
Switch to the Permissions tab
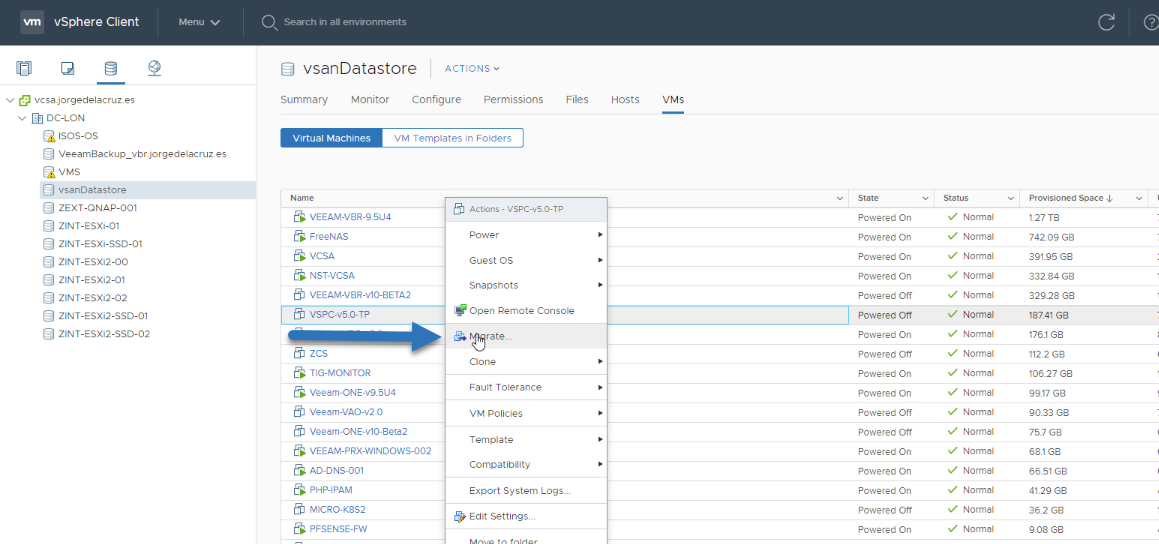pyautogui.click(x=513, y=100)
